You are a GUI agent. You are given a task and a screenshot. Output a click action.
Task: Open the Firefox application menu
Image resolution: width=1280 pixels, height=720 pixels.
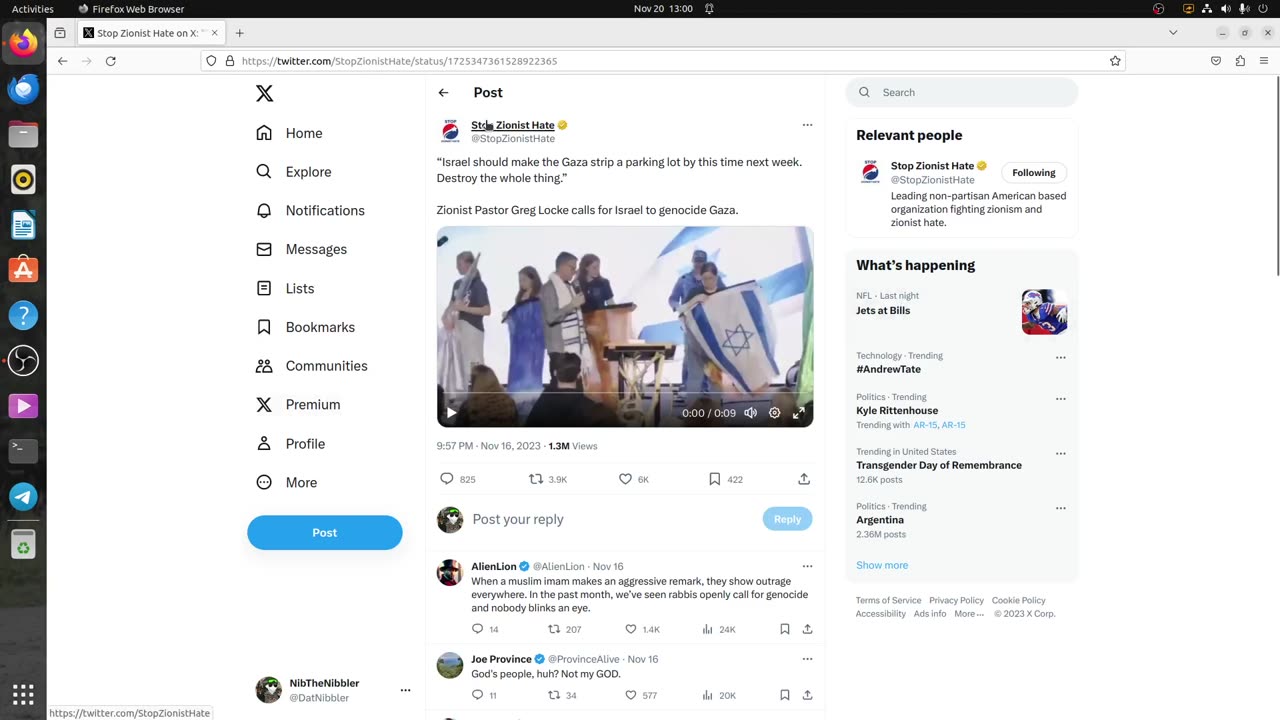1264,61
